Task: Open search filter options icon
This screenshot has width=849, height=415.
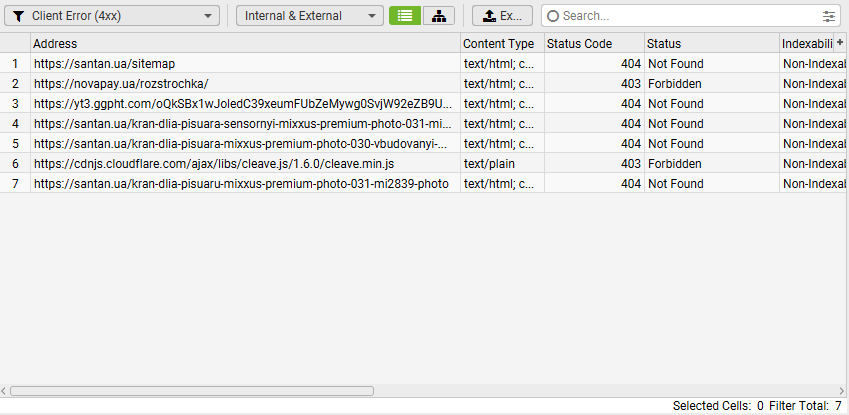Action: coord(828,16)
